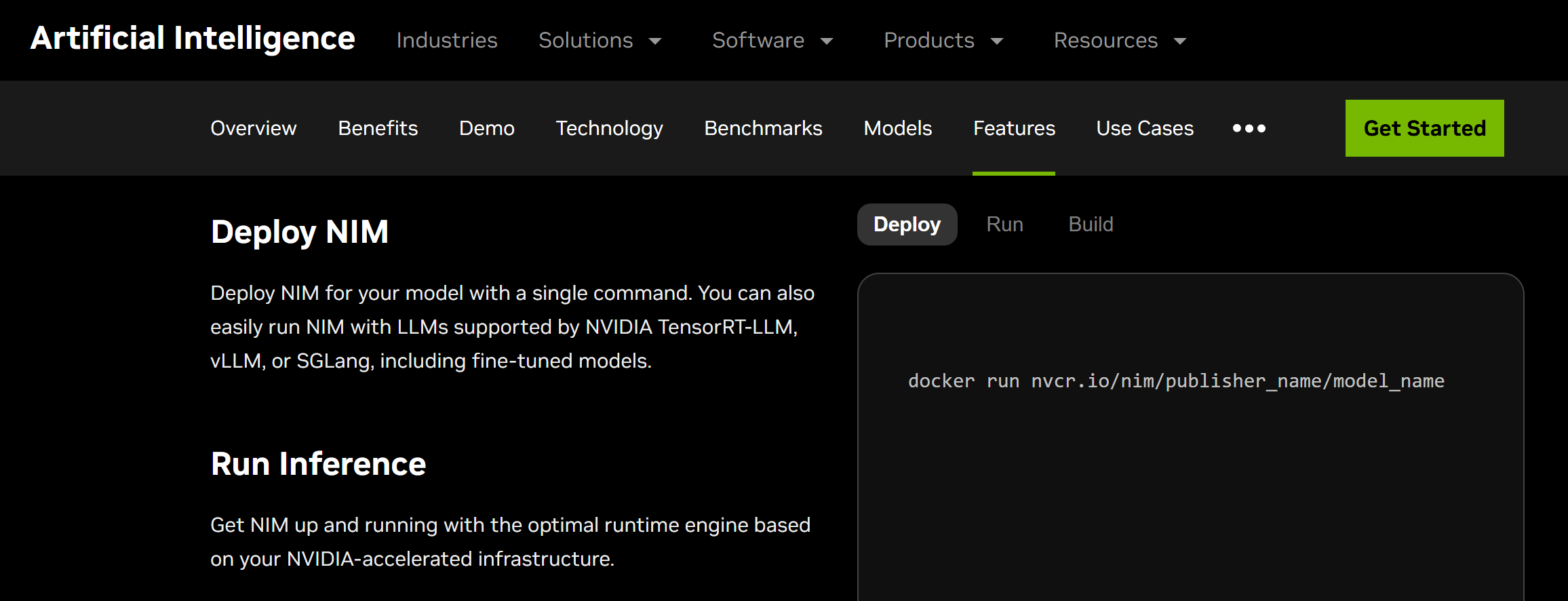
Task: Navigate to the Demo section
Action: click(486, 128)
